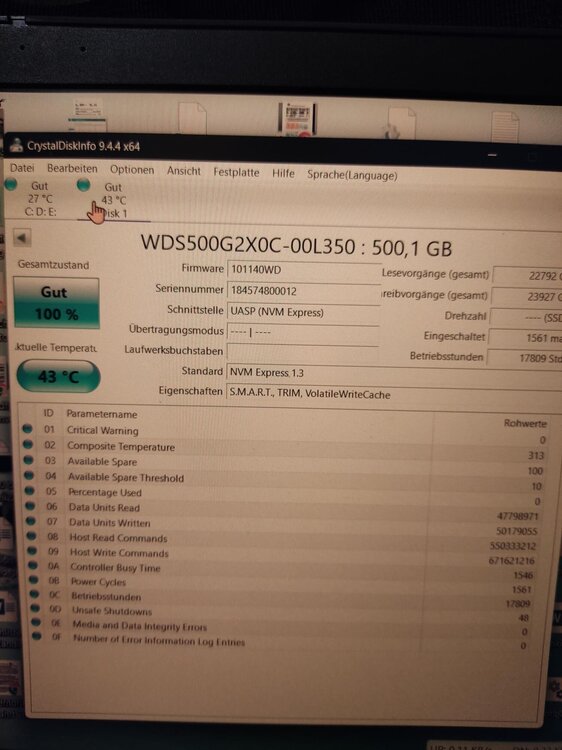This screenshot has height=750, width=562.
Task: Open the Festplatte menu
Action: (236, 172)
